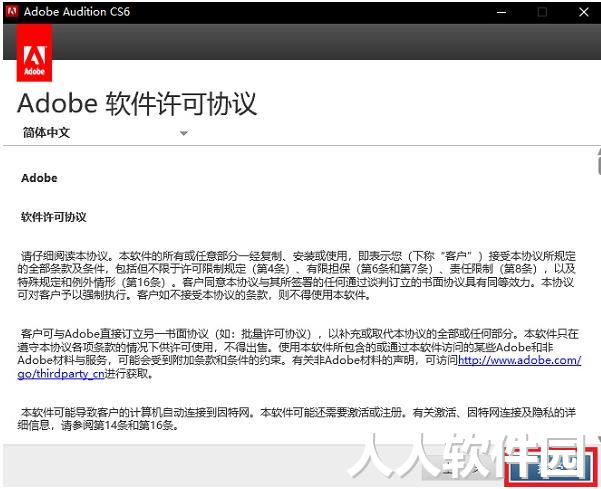Click the paragraph starting '请仔细阅读本协议'
The image size is (601, 489).
pos(297,275)
